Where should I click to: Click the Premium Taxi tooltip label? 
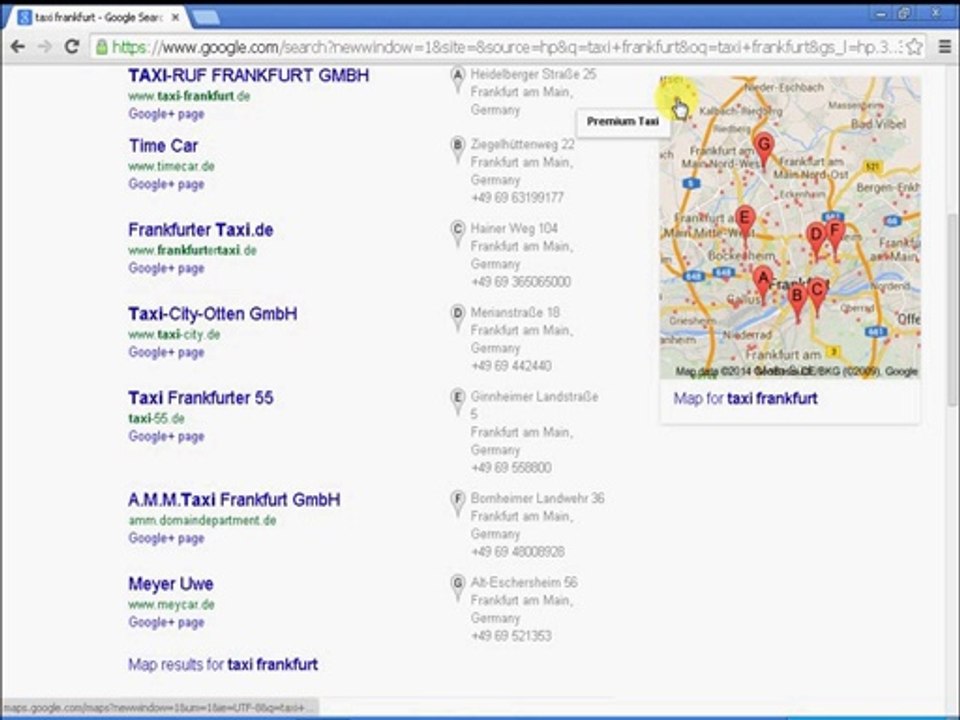coord(623,122)
